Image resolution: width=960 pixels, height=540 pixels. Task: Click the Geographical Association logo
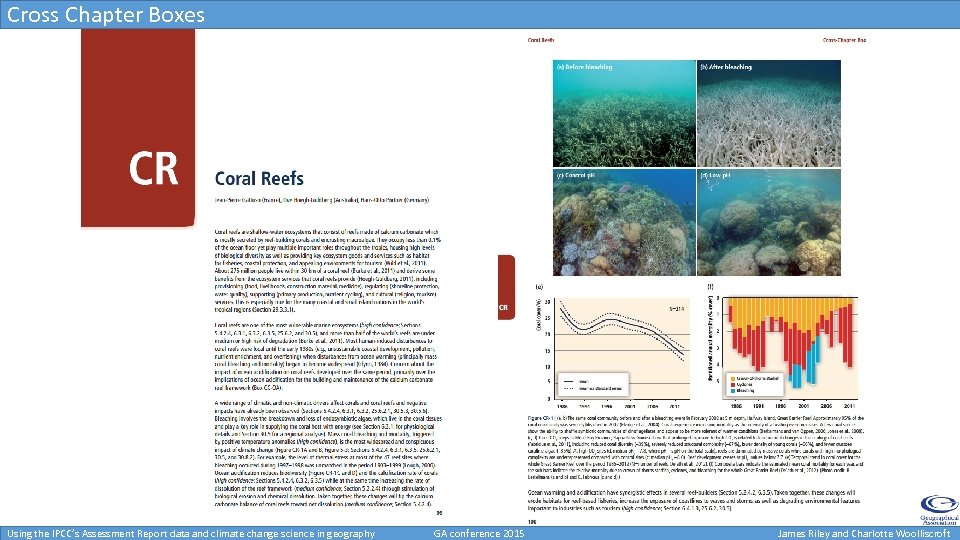click(x=939, y=509)
